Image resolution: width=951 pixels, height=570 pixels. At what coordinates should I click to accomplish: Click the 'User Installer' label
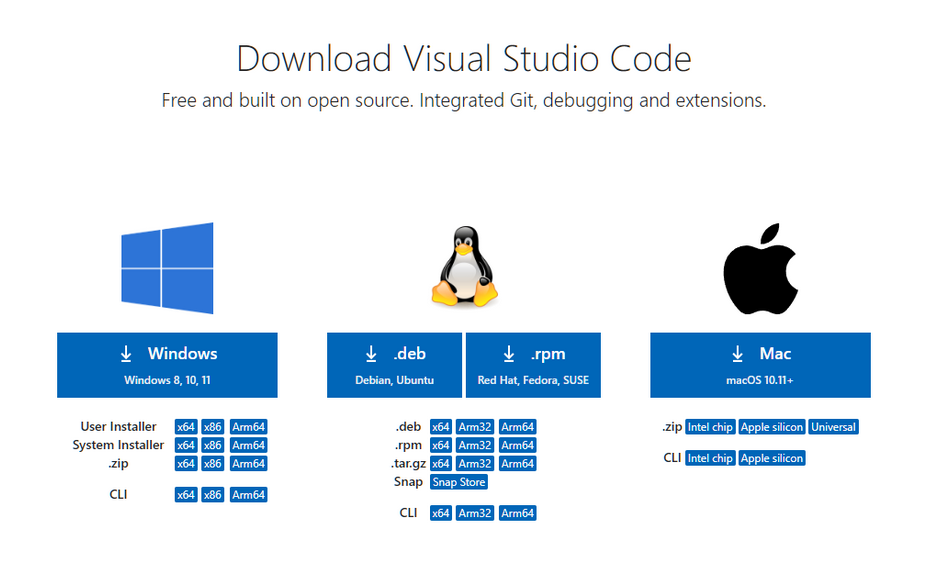click(x=118, y=426)
